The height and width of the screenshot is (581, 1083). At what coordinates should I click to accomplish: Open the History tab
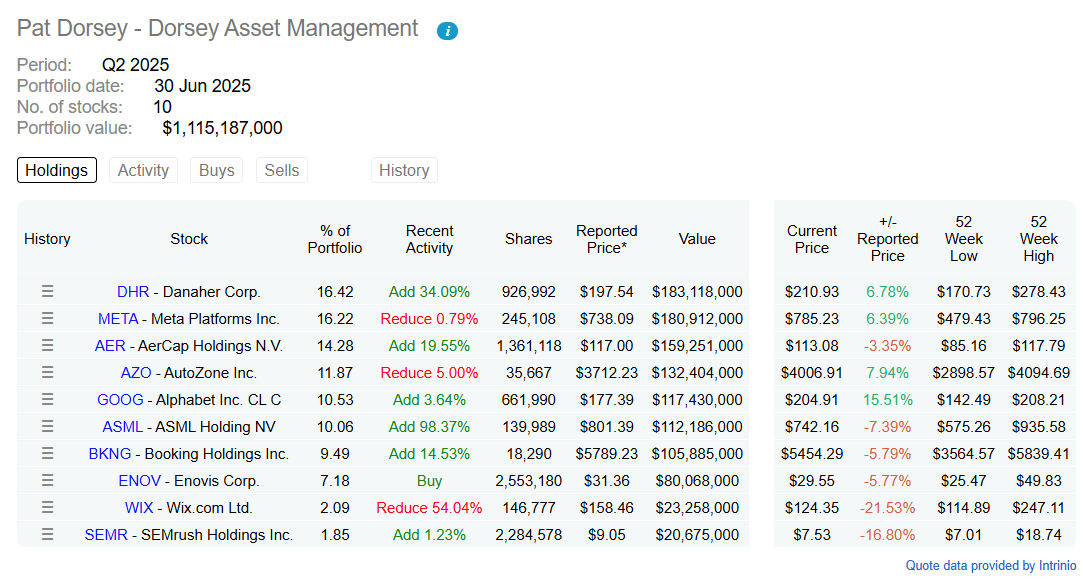[404, 170]
